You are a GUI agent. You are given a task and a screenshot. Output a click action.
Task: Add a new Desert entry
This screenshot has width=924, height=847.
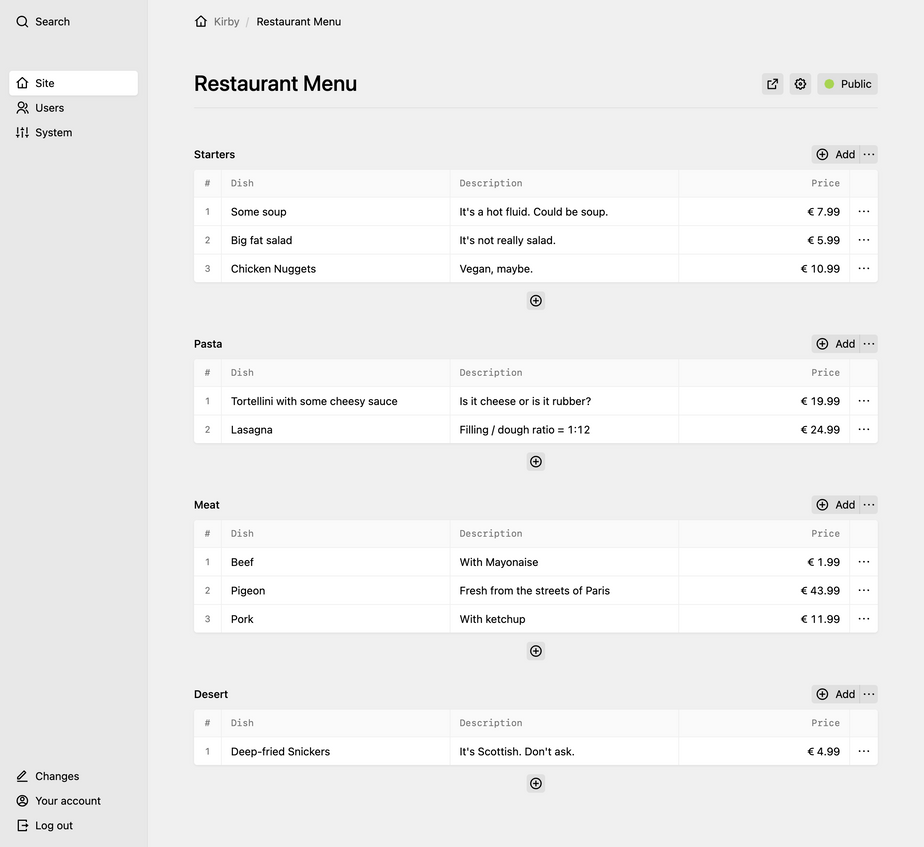(x=835, y=694)
